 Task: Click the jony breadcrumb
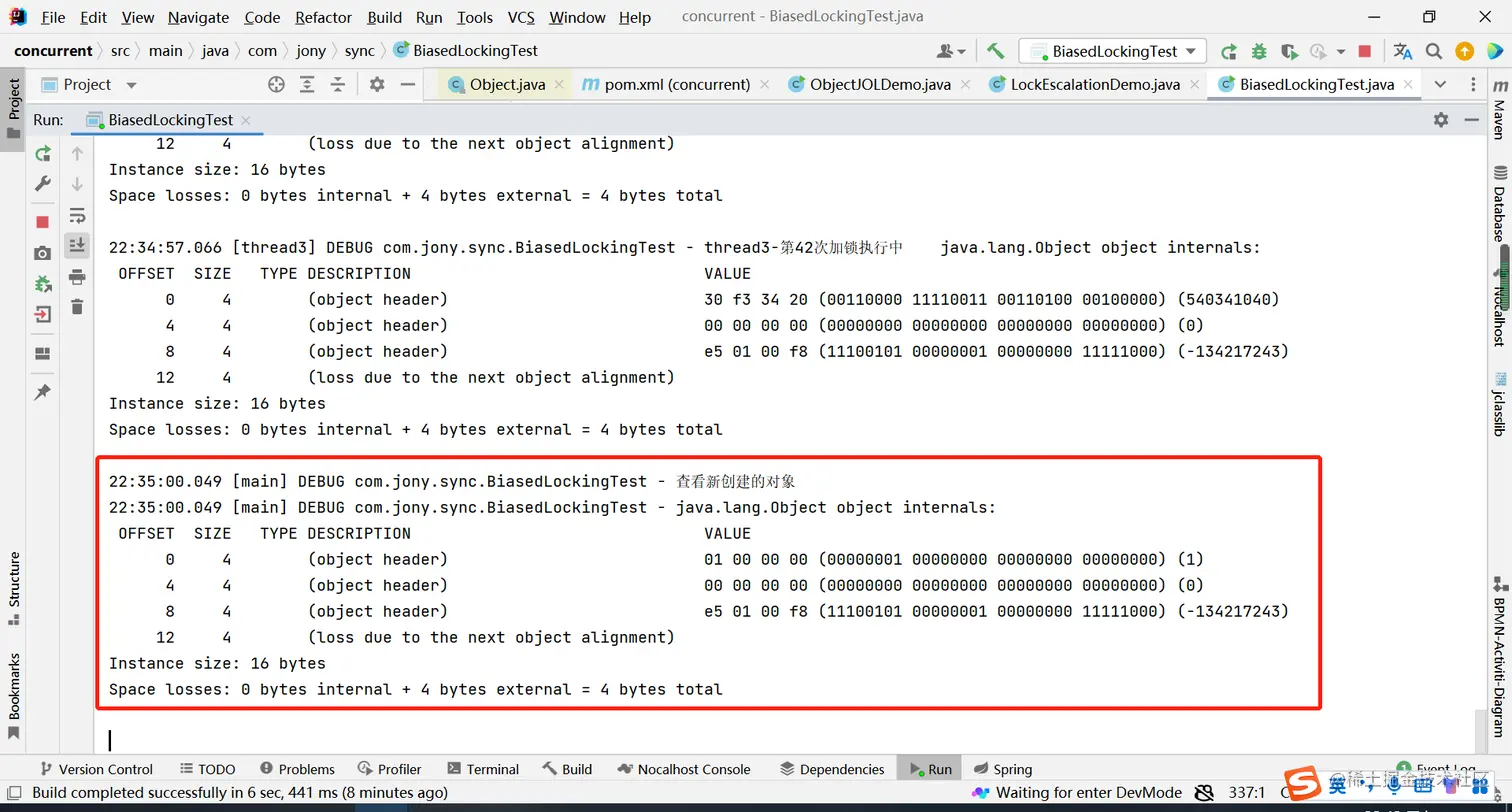[311, 51]
